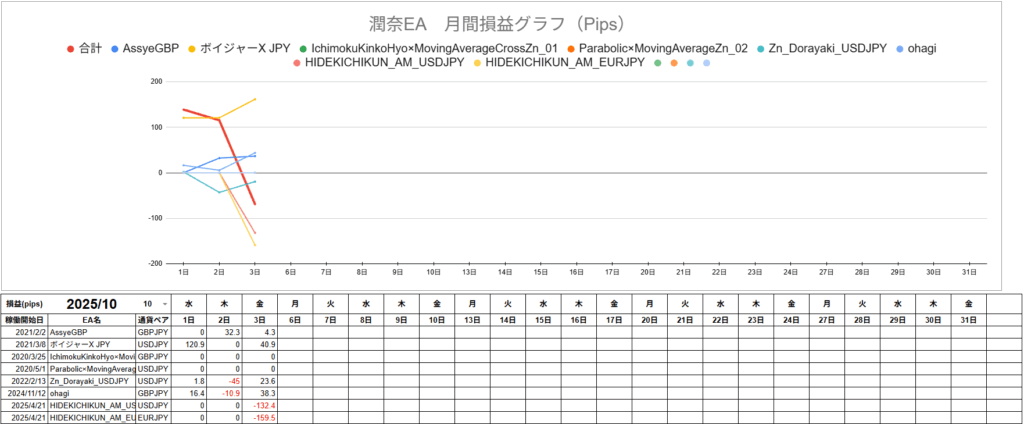Select the EA名 column header cell

tap(91, 319)
